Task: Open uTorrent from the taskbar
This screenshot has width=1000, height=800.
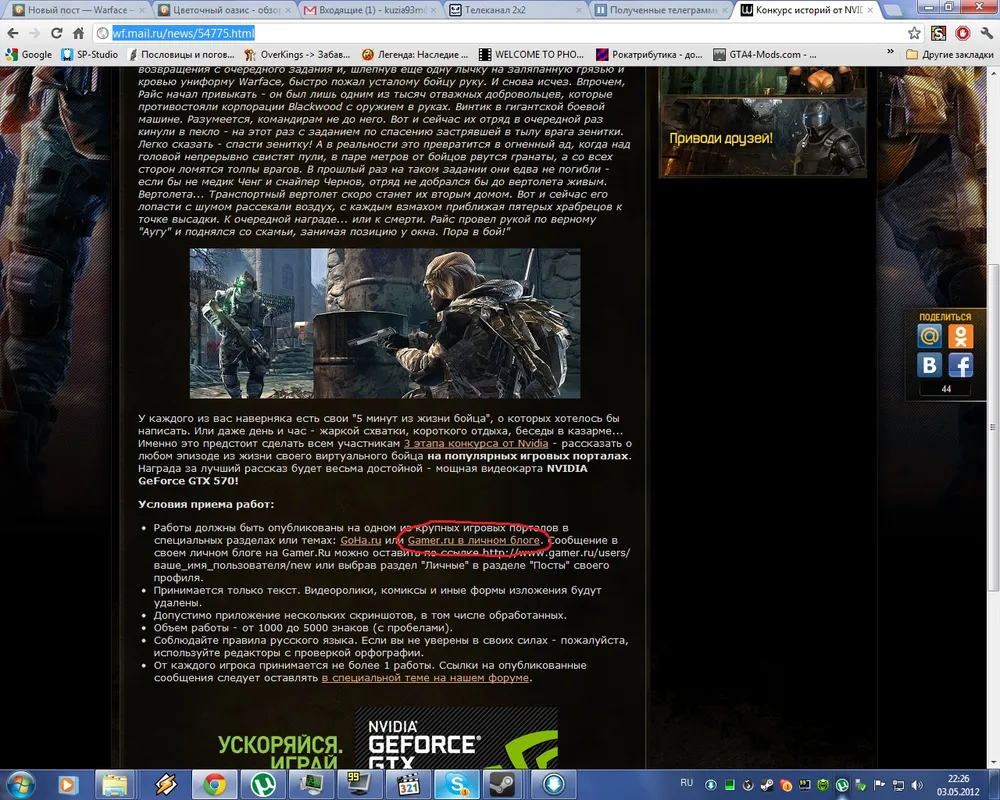Action: 263,783
